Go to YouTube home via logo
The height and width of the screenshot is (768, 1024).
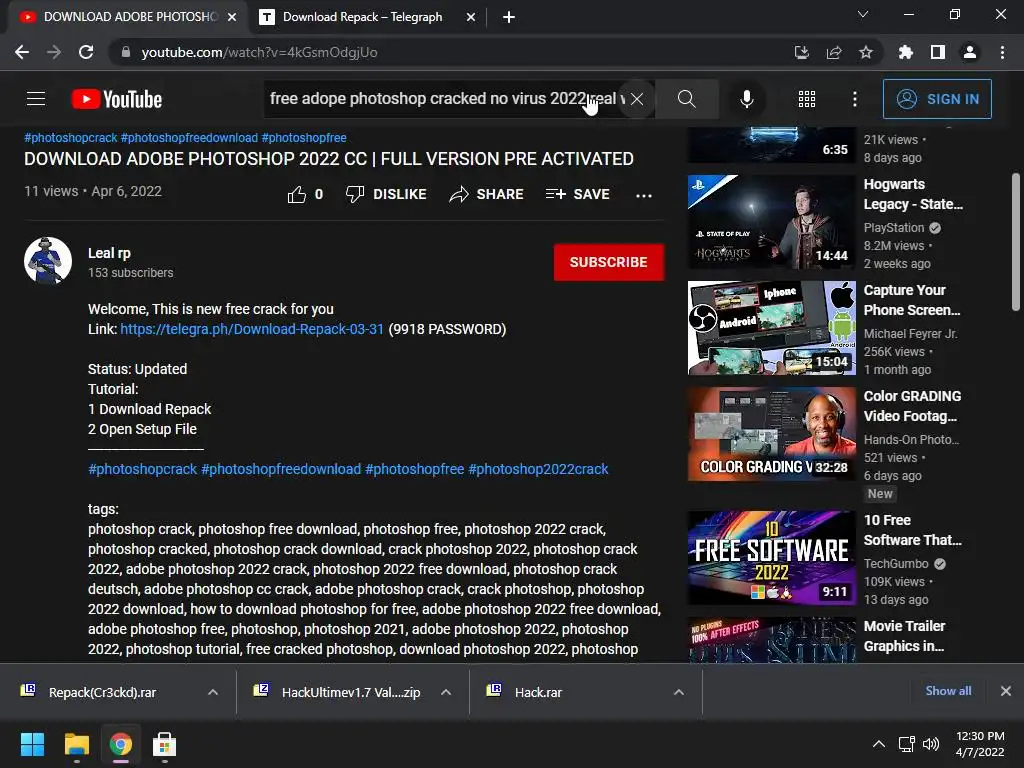coord(117,99)
